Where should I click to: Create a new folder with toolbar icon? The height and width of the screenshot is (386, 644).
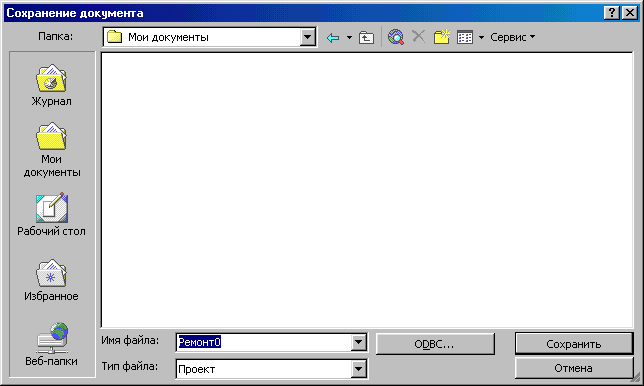pyautogui.click(x=442, y=37)
